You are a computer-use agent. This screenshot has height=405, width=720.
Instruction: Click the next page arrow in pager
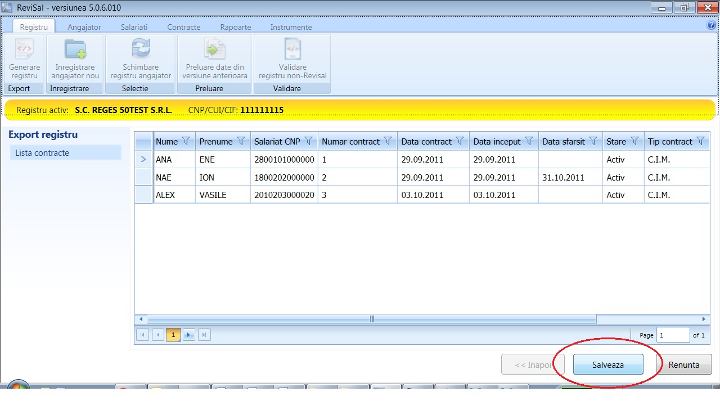(x=189, y=334)
